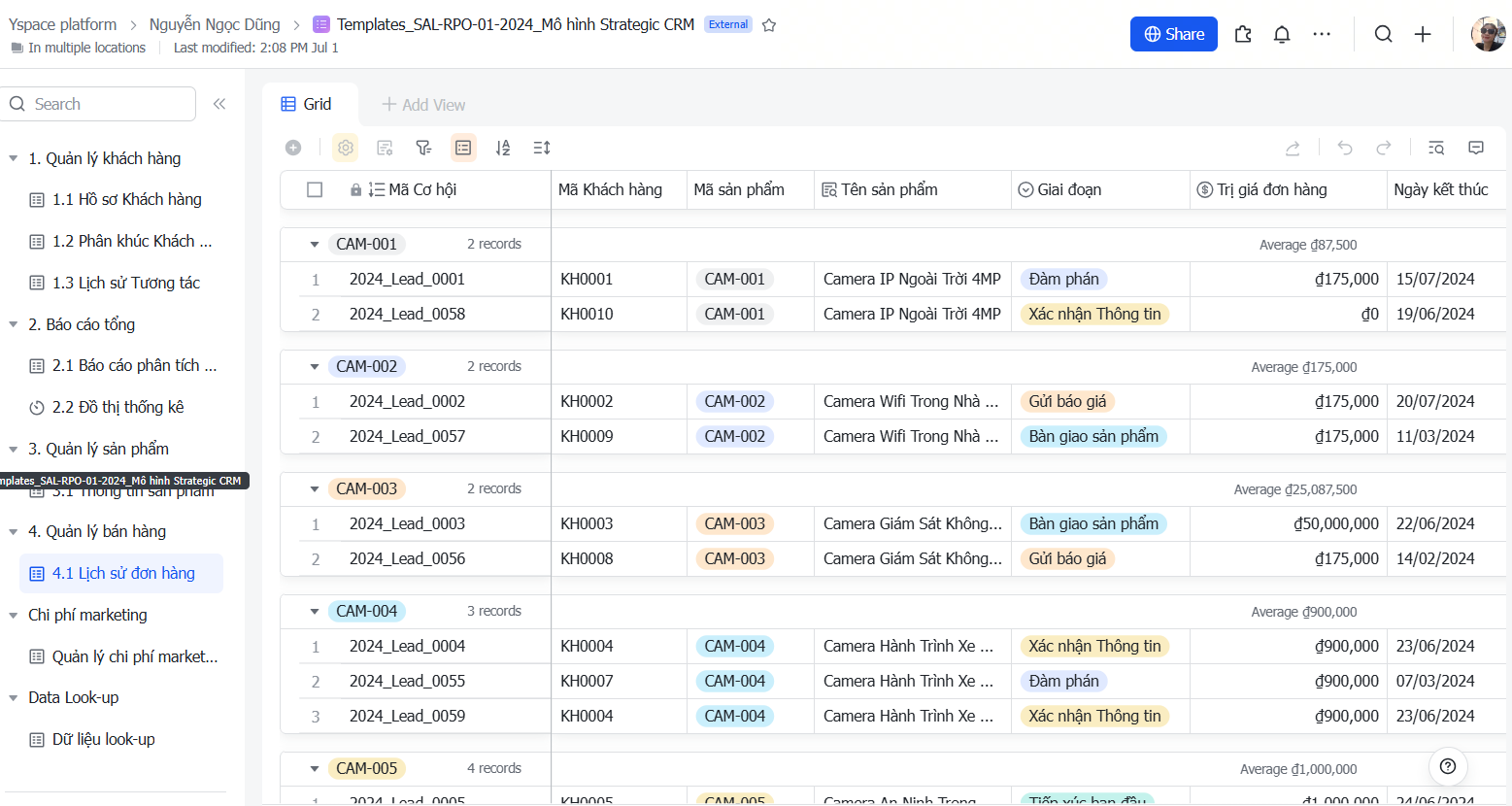Screen dimensions: 1512x806
Task: Open the more options ellipsis menu
Action: click(1322, 34)
